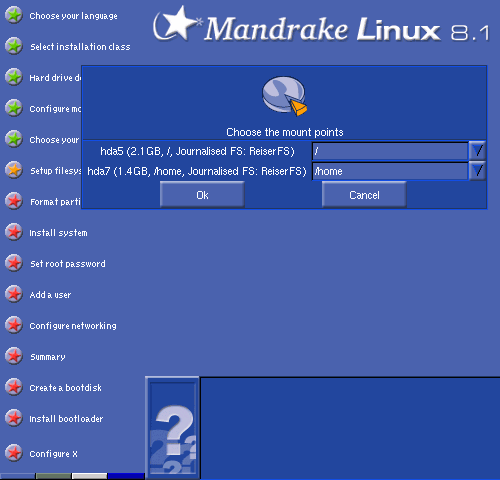Viewport: 500px width, 480px height.
Task: Click the red star next to Summary
Action: (14, 356)
